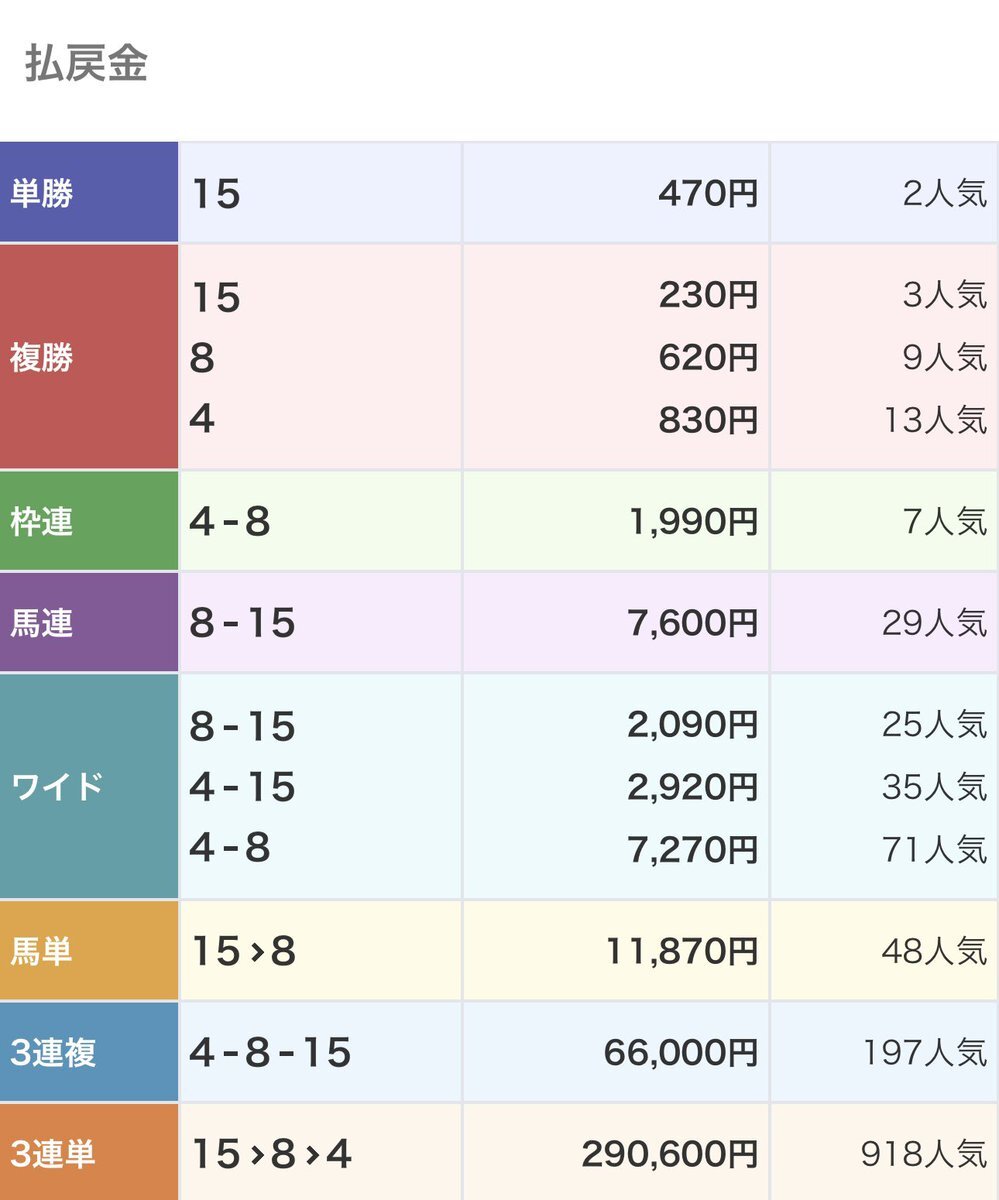Image resolution: width=999 pixels, height=1200 pixels.
Task: Select the teal ワイド label cell
Action: pyautogui.click(x=89, y=786)
